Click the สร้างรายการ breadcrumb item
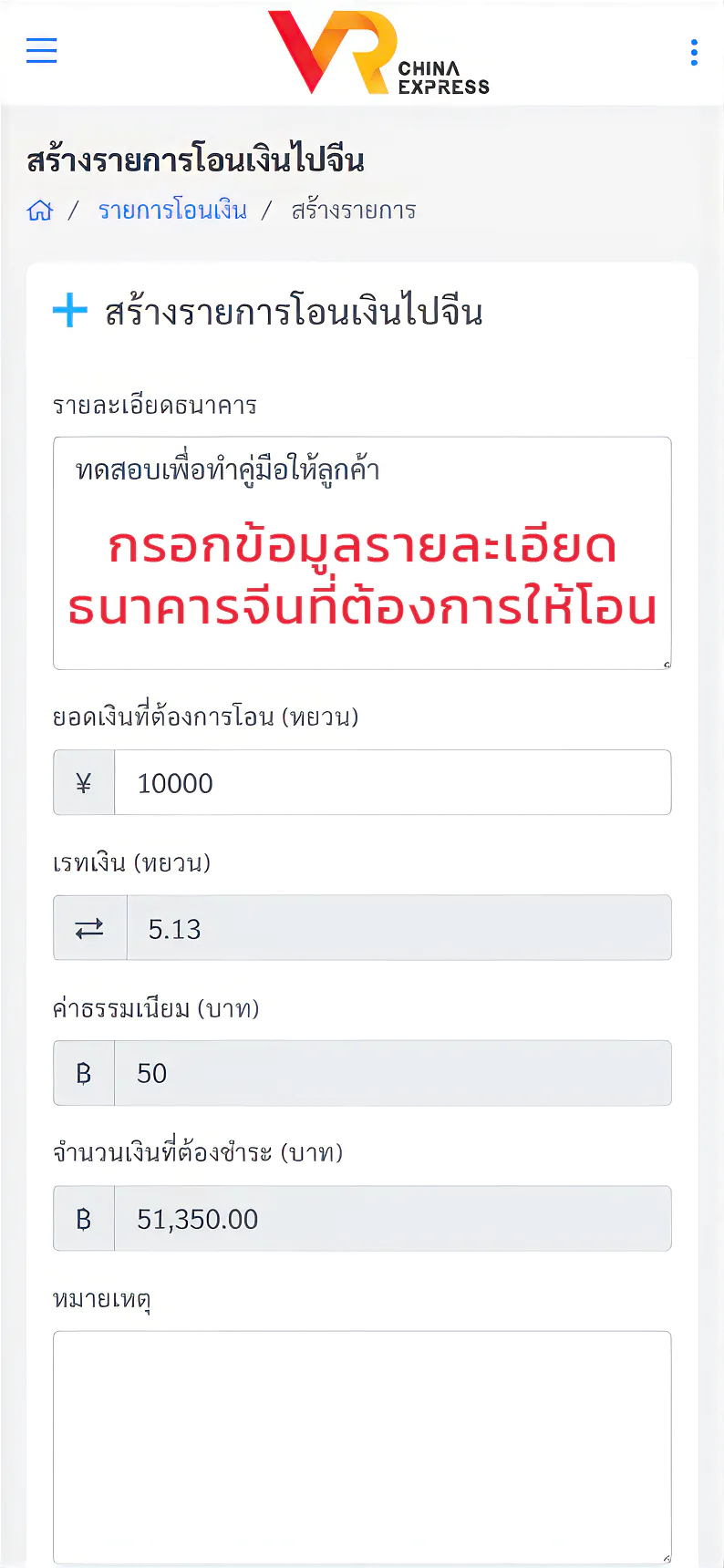 coord(354,211)
